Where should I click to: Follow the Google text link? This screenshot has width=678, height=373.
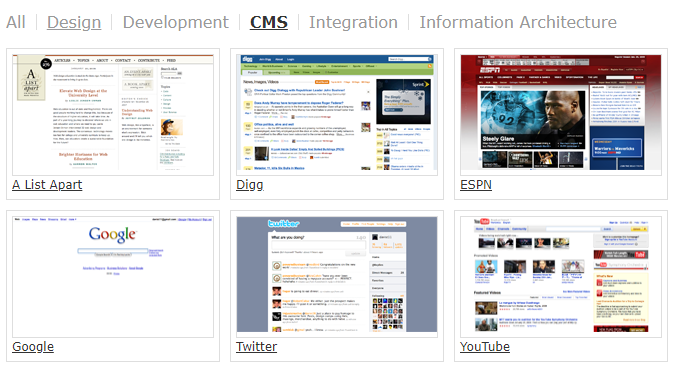[33, 347]
